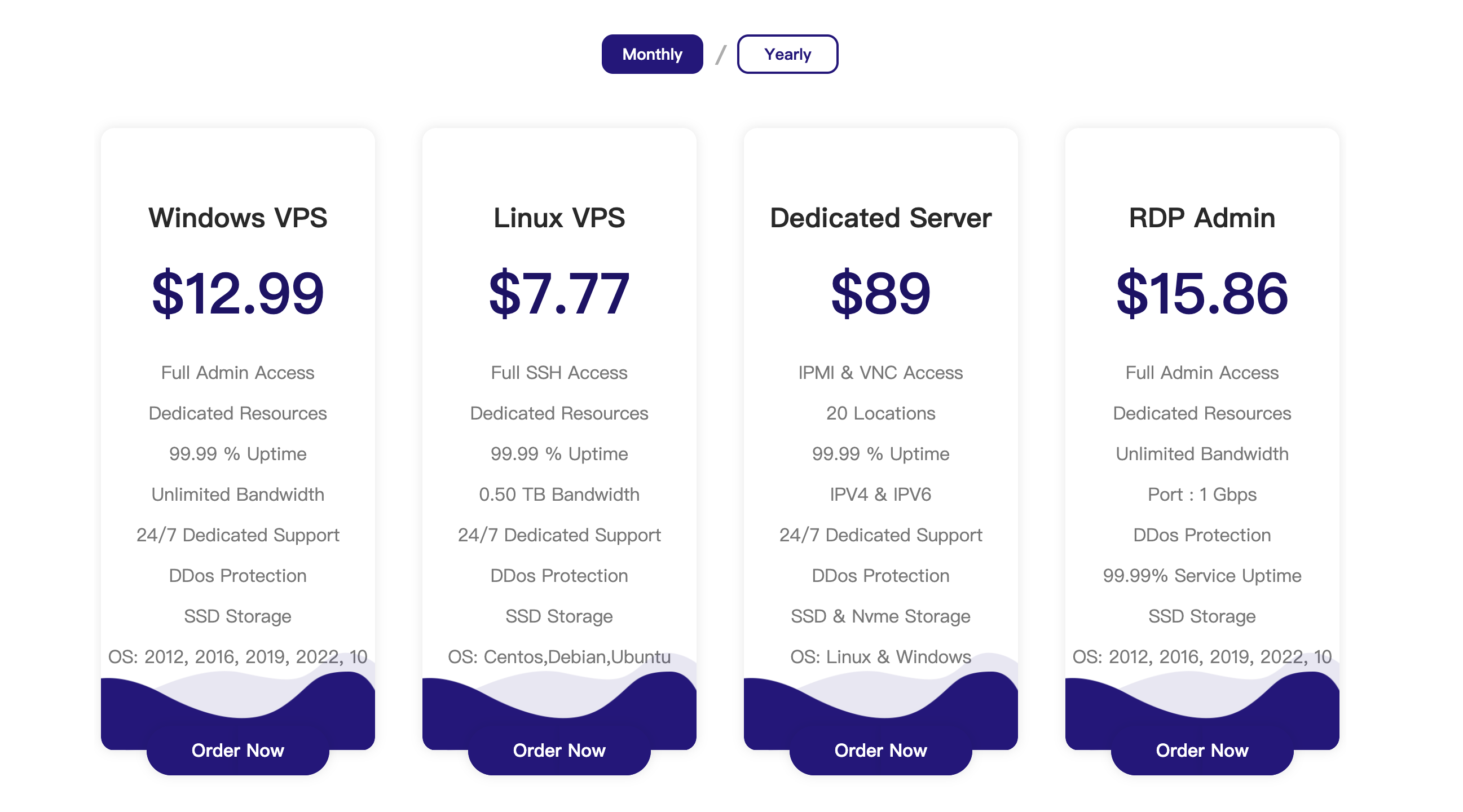This screenshot has width=1463, height=812.
Task: Click the 20 Locations feature
Action: 880,413
